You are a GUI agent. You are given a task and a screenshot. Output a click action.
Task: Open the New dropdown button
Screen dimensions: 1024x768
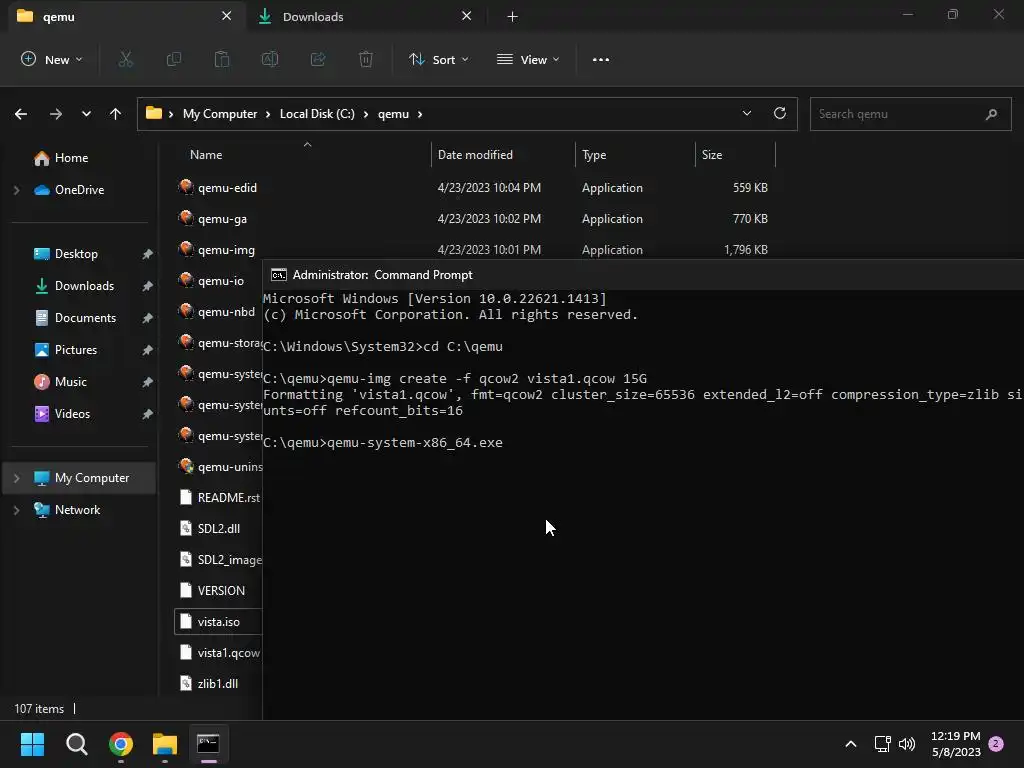pyautogui.click(x=52, y=59)
